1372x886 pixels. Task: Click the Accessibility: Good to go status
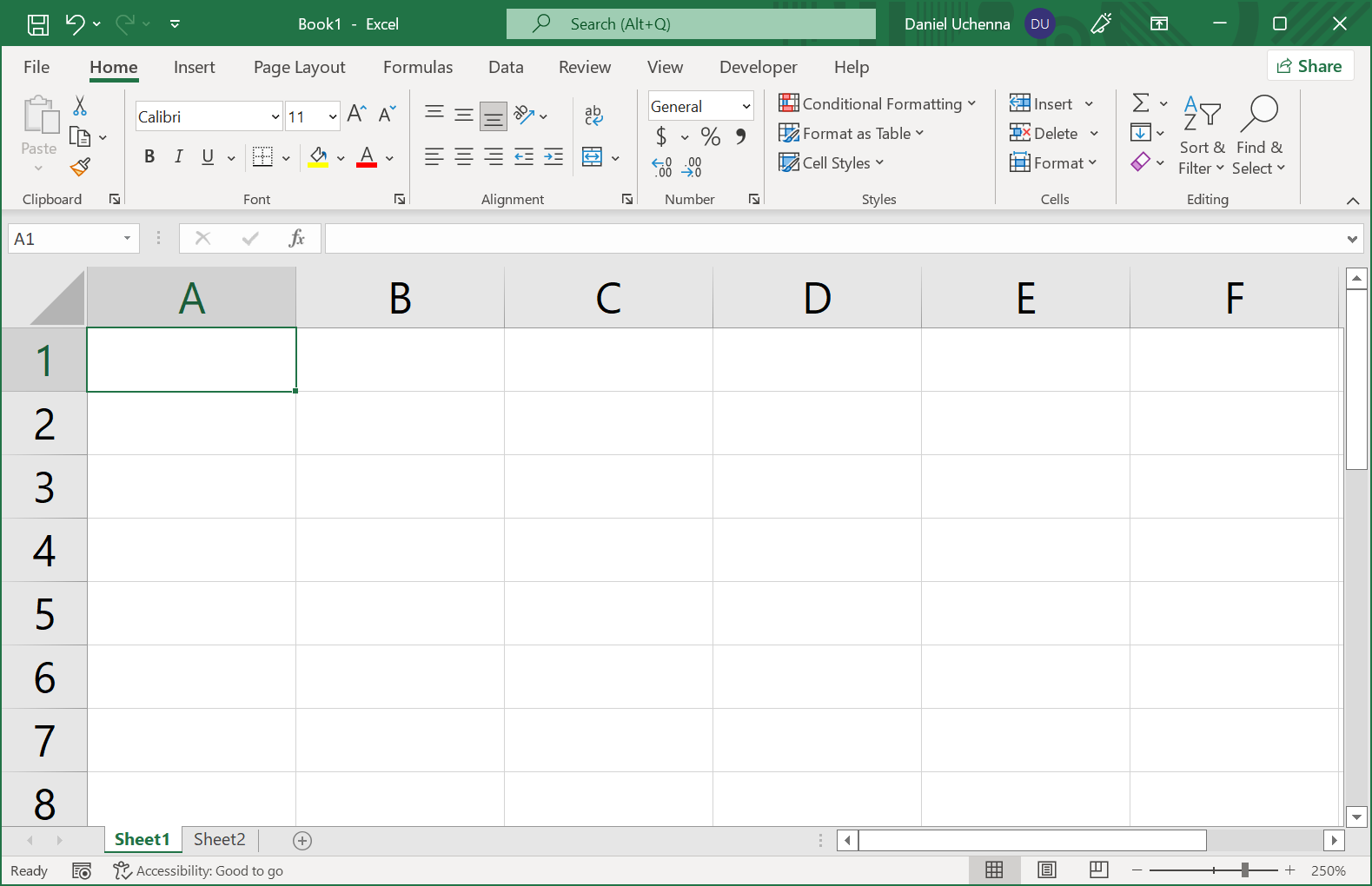[x=198, y=870]
